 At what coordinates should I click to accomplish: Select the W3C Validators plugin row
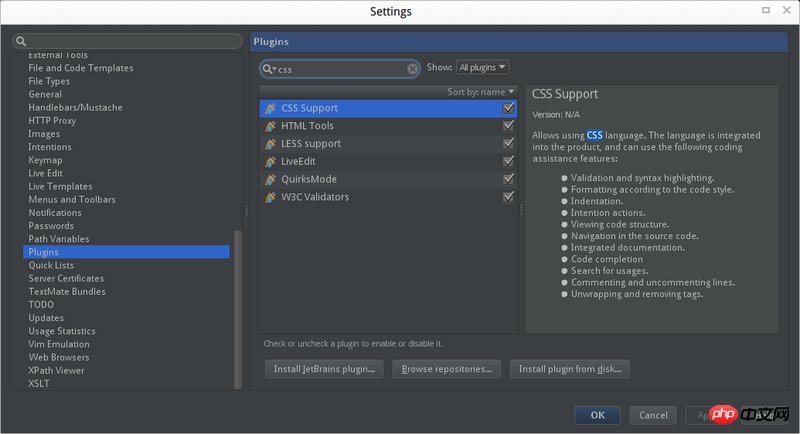point(388,197)
